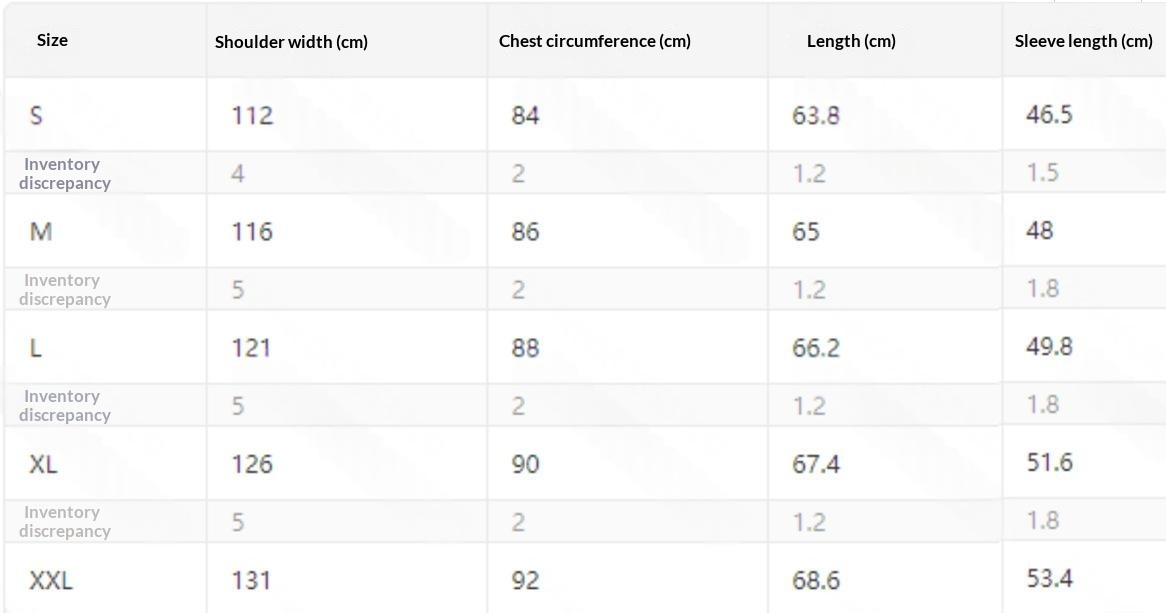Select the XXL size row label

[51, 580]
